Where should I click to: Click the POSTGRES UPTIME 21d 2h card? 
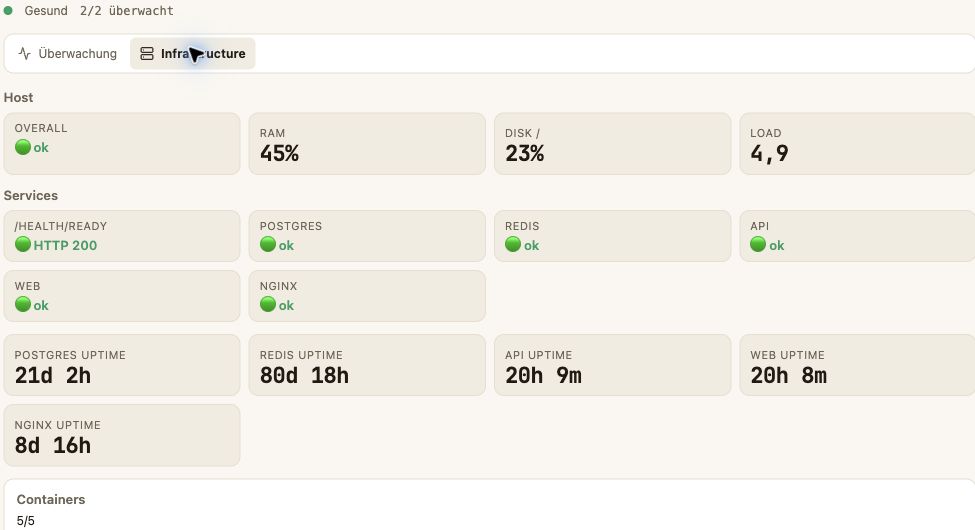122,365
